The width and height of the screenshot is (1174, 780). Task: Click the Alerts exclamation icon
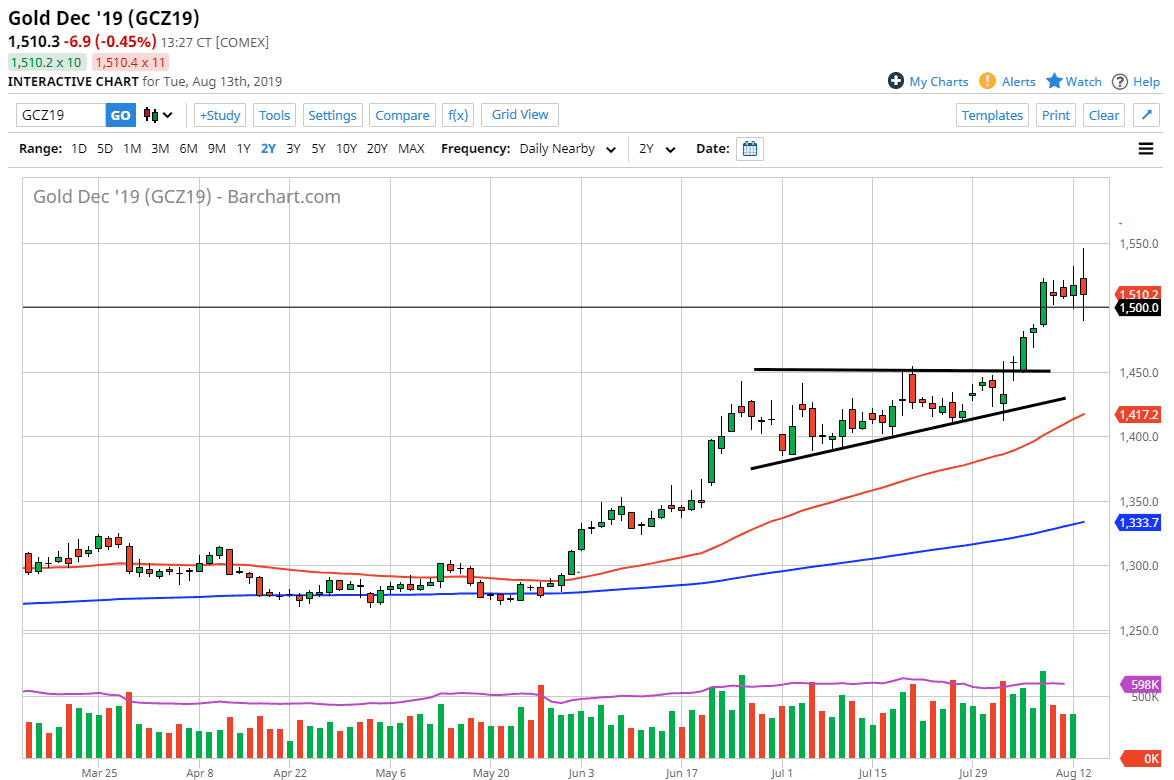pyautogui.click(x=987, y=81)
